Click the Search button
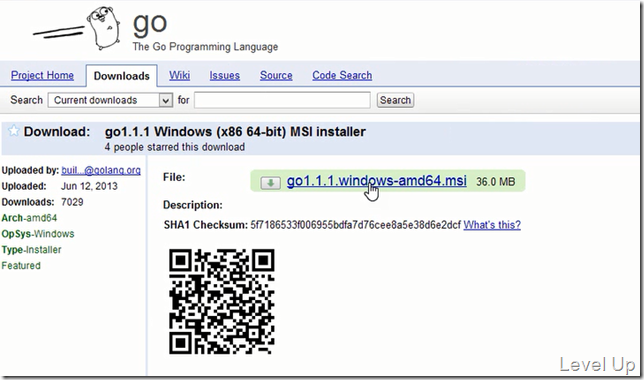 coord(395,100)
